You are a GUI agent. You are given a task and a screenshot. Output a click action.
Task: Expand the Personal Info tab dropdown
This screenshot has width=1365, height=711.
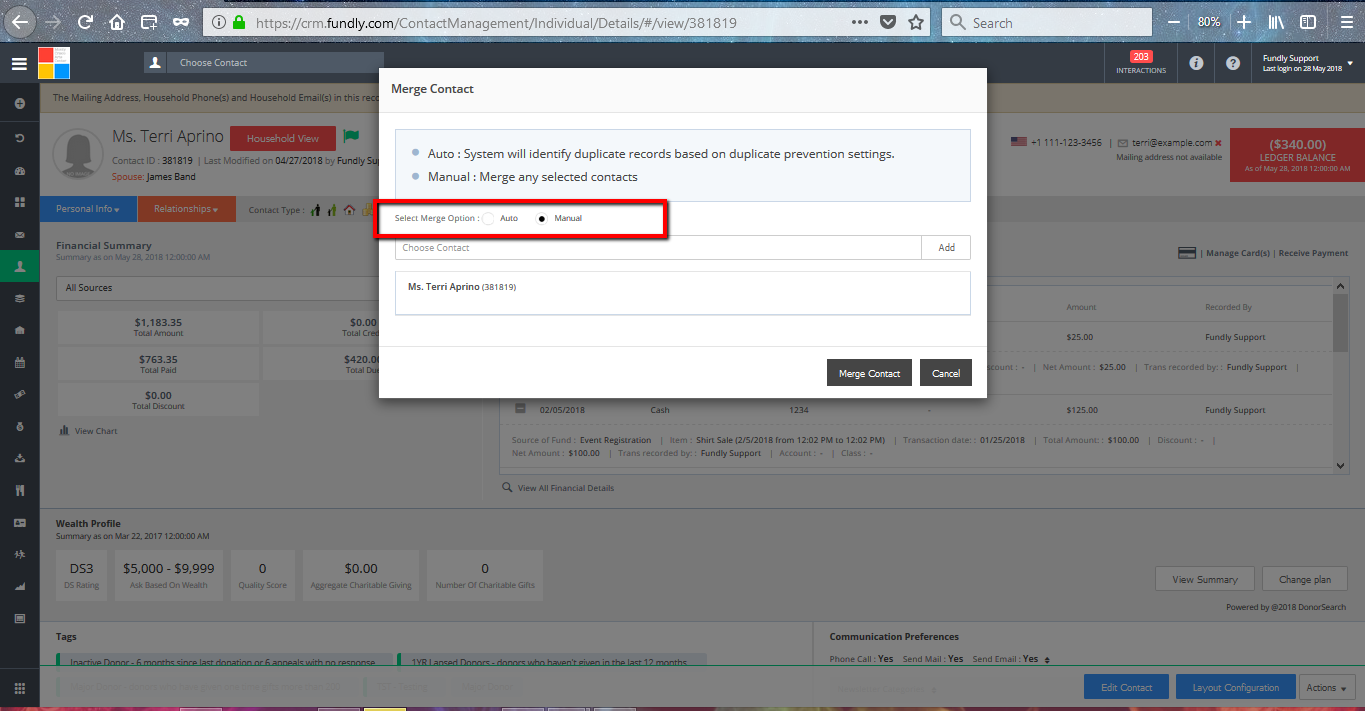(x=88, y=209)
